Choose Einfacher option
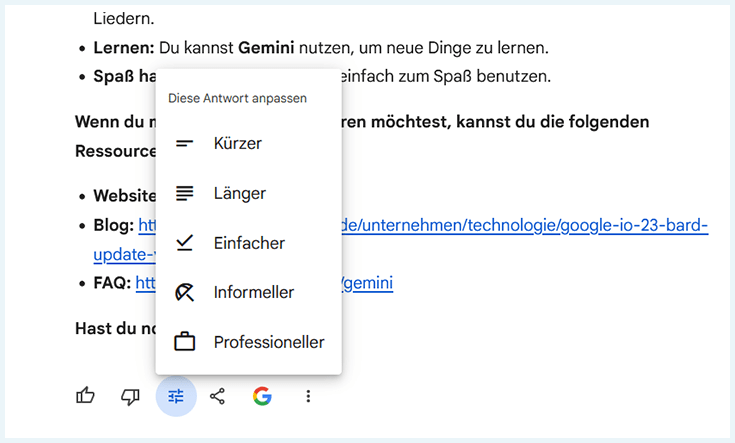 [x=248, y=243]
